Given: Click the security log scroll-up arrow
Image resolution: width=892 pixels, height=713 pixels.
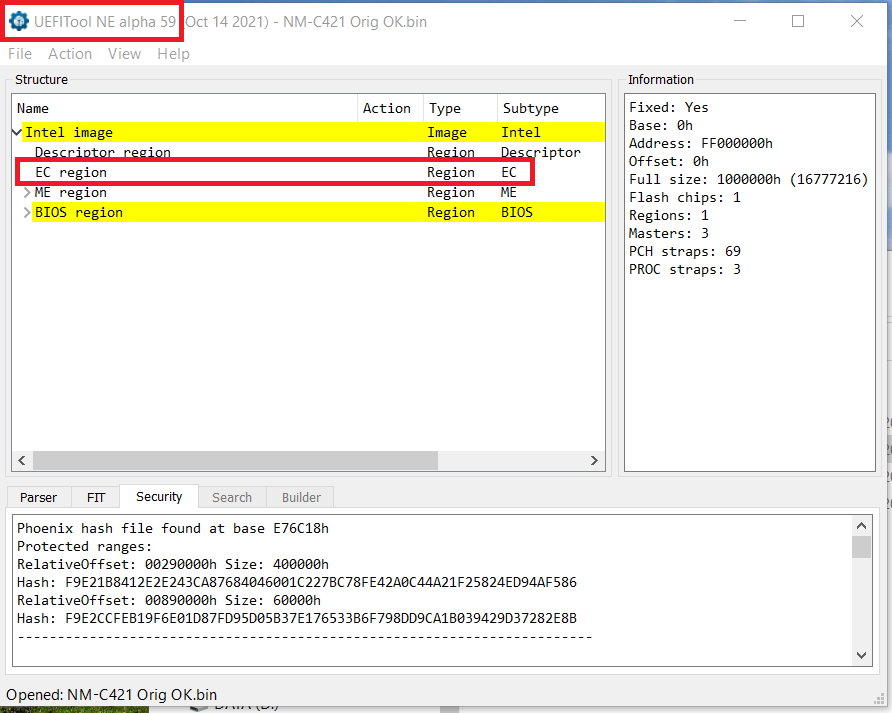Looking at the screenshot, I should [x=861, y=526].
